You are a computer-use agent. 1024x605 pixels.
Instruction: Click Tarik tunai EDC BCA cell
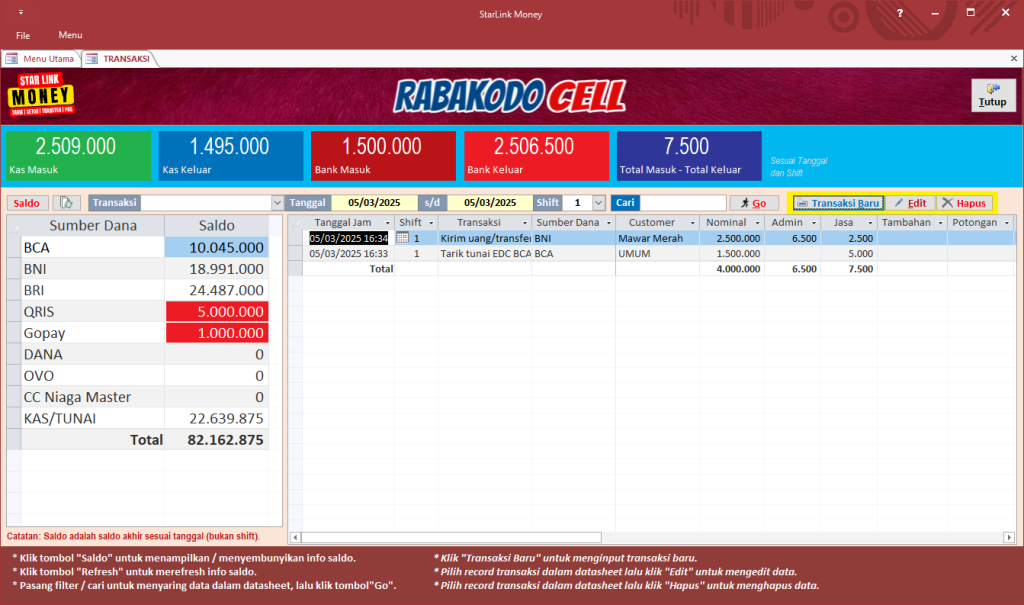(x=485, y=253)
